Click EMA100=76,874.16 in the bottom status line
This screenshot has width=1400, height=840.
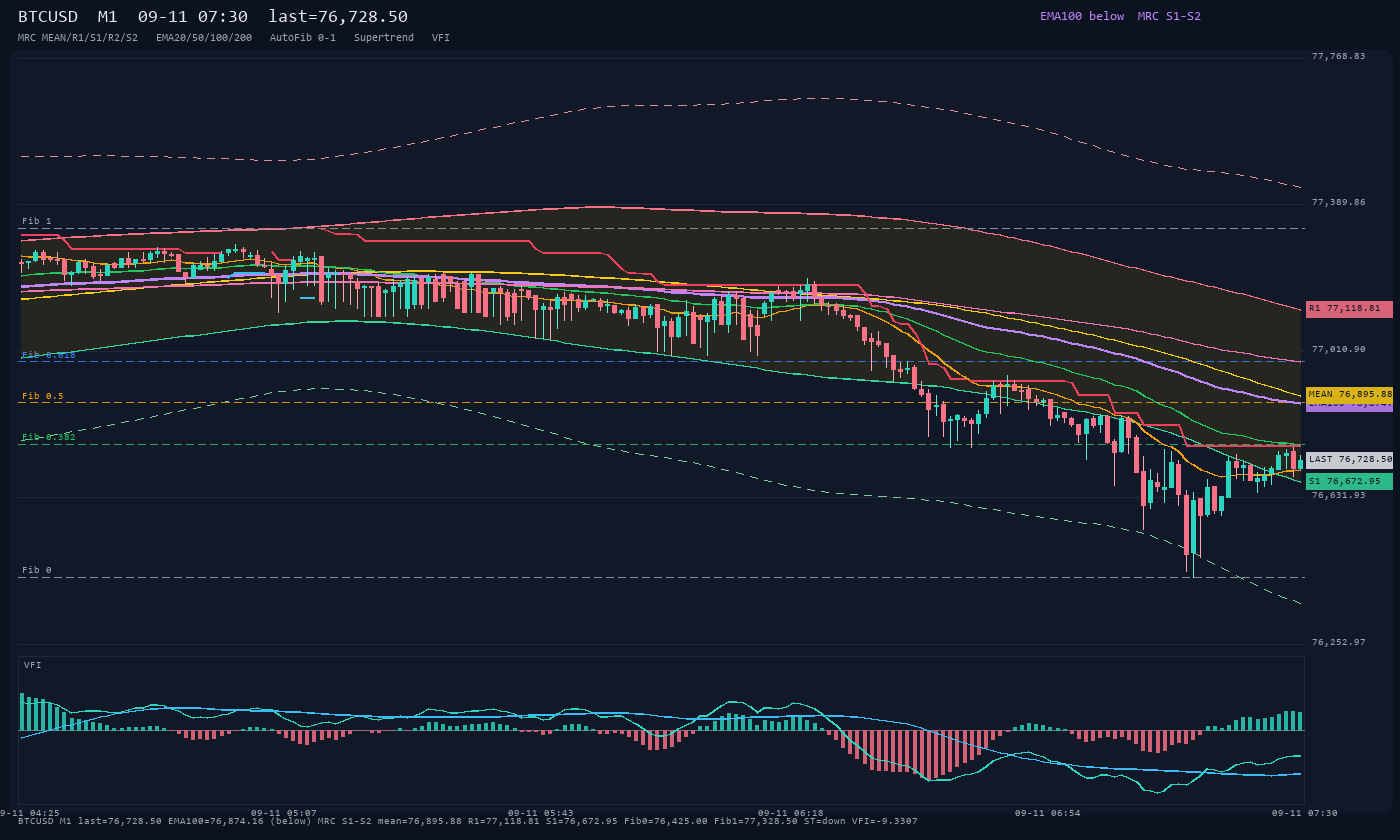(216, 821)
